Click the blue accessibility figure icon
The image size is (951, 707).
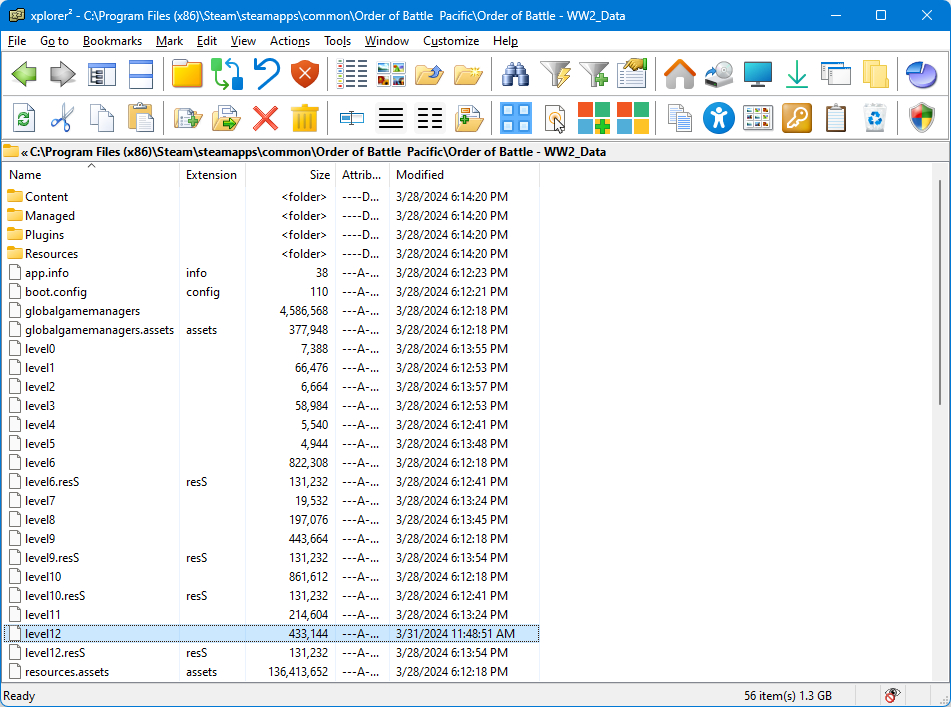point(719,118)
